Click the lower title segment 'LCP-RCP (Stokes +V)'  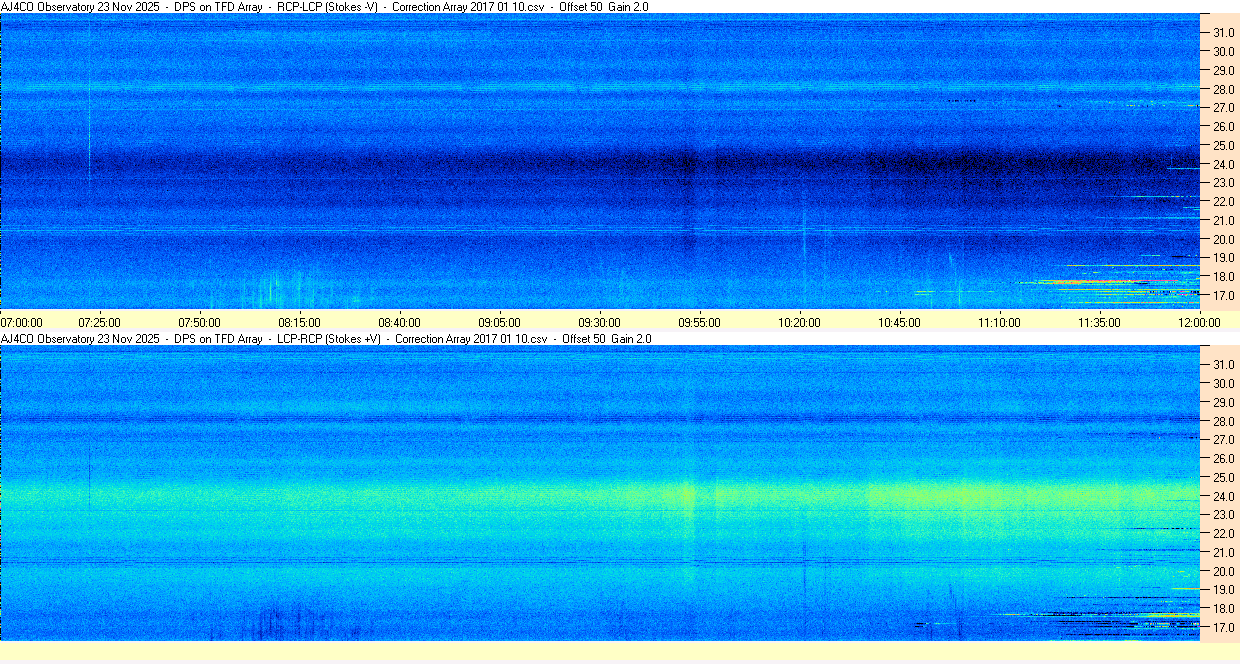[329, 339]
